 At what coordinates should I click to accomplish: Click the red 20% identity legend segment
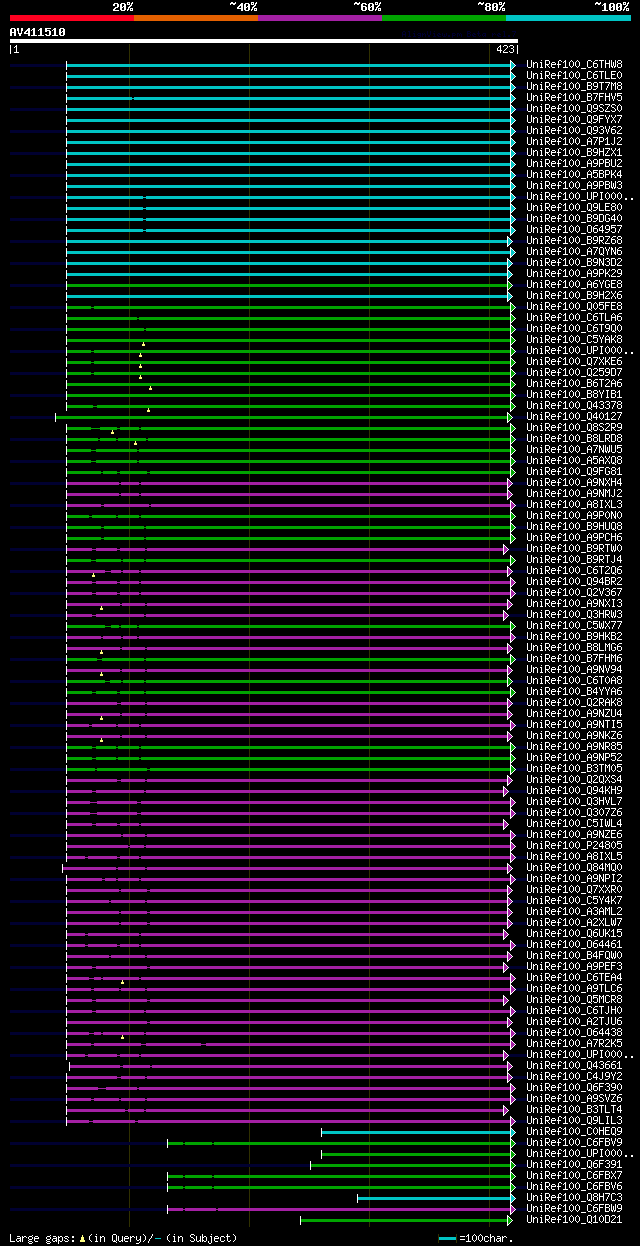coord(71,18)
